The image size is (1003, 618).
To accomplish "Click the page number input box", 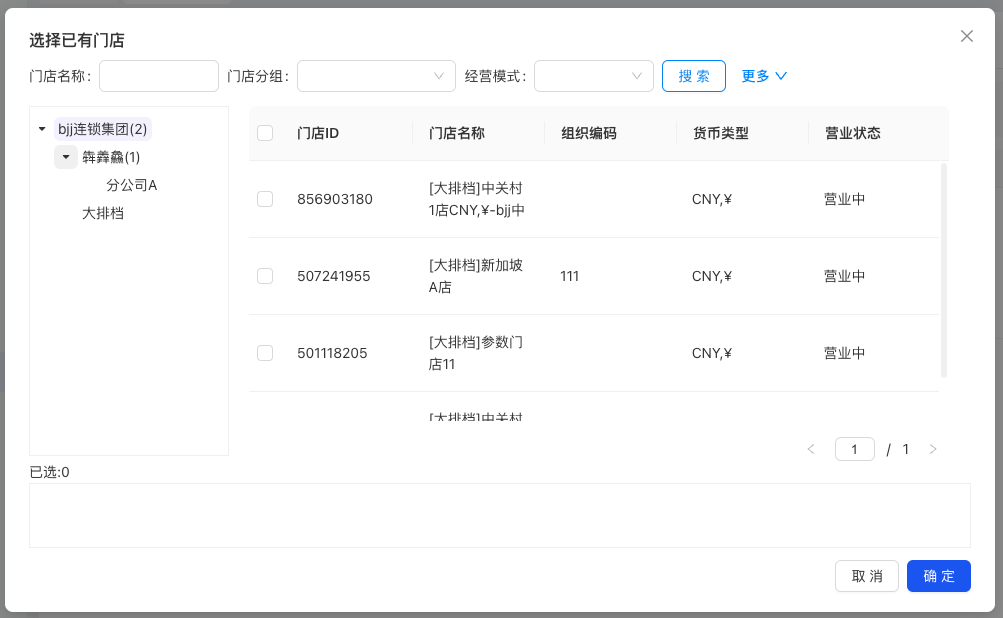I will [x=855, y=449].
